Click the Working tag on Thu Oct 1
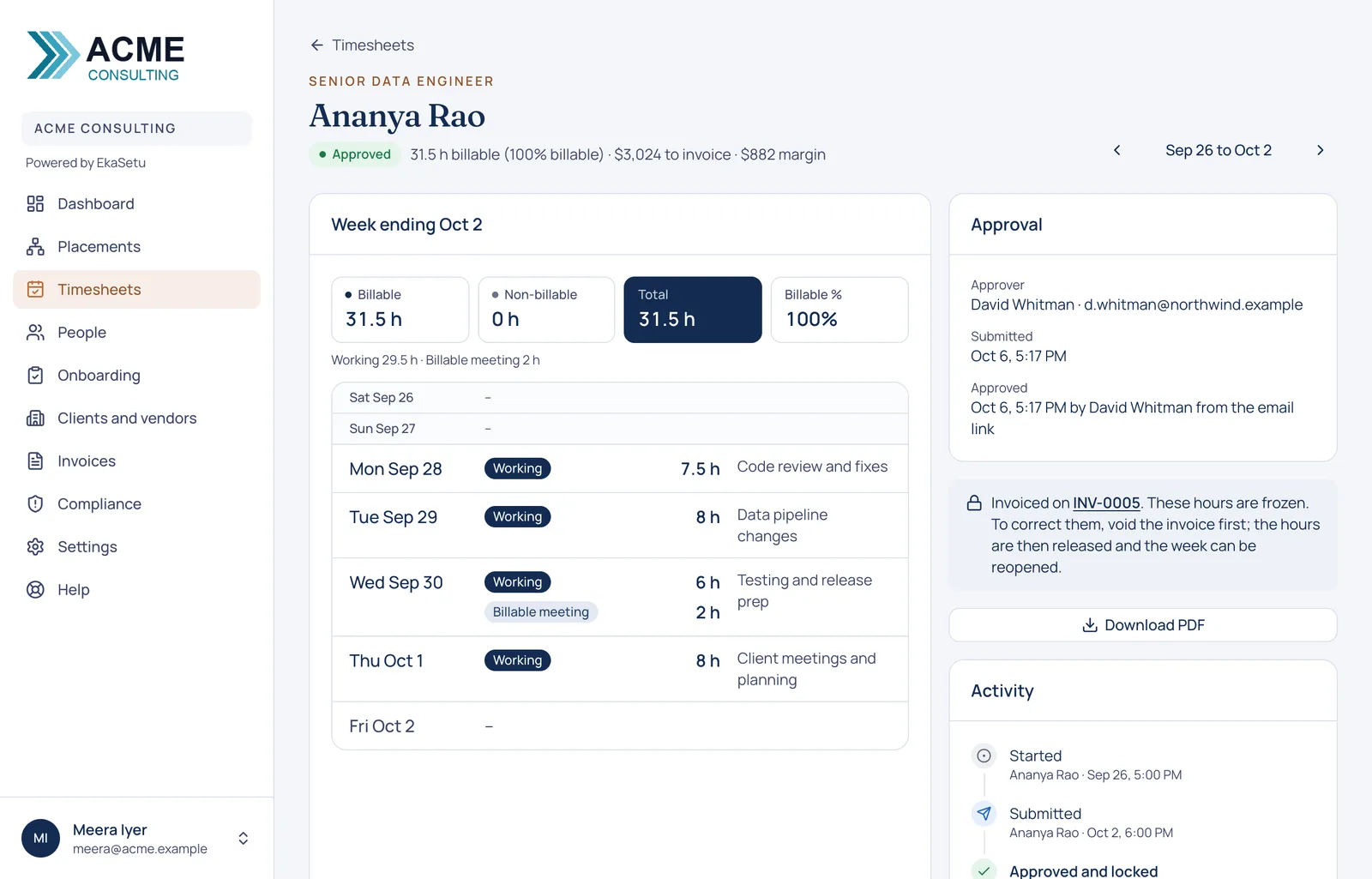This screenshot has height=879, width=1372. [x=517, y=660]
